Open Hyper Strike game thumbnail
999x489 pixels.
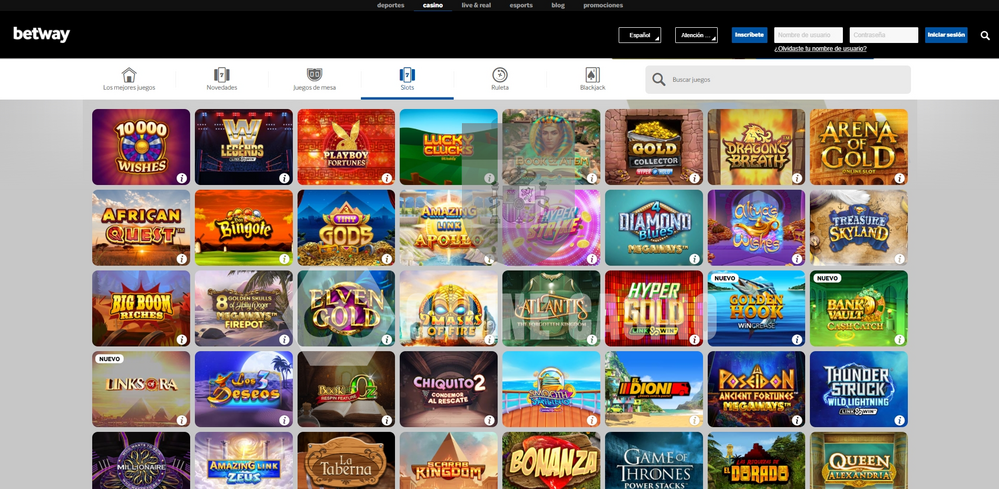tap(551, 228)
